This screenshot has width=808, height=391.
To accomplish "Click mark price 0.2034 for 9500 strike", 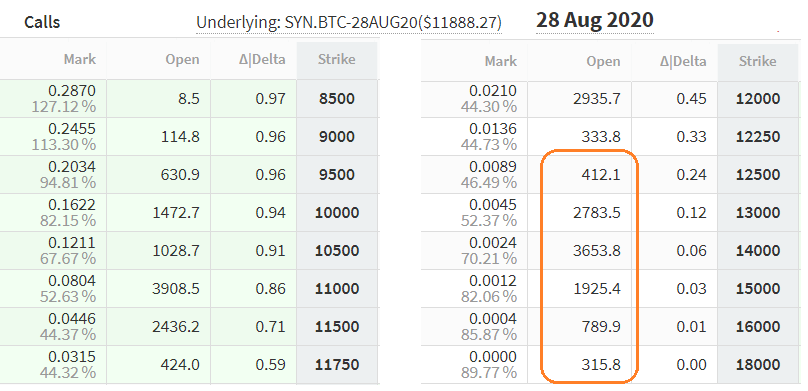I will tap(72, 167).
